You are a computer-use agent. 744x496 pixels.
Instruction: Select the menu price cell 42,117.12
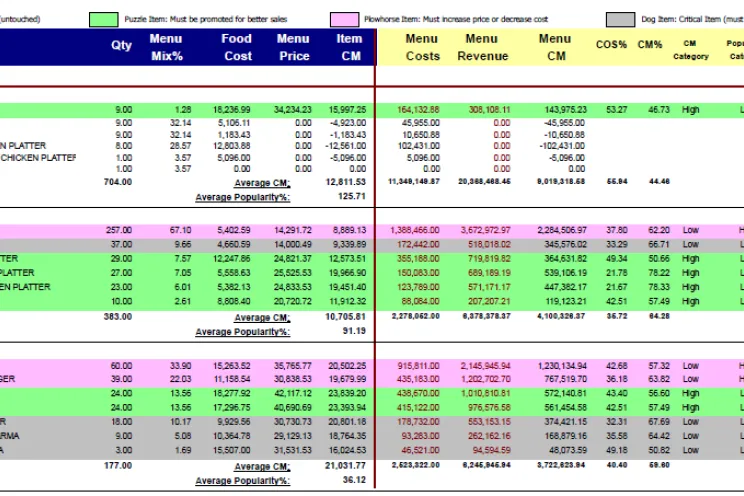point(293,393)
